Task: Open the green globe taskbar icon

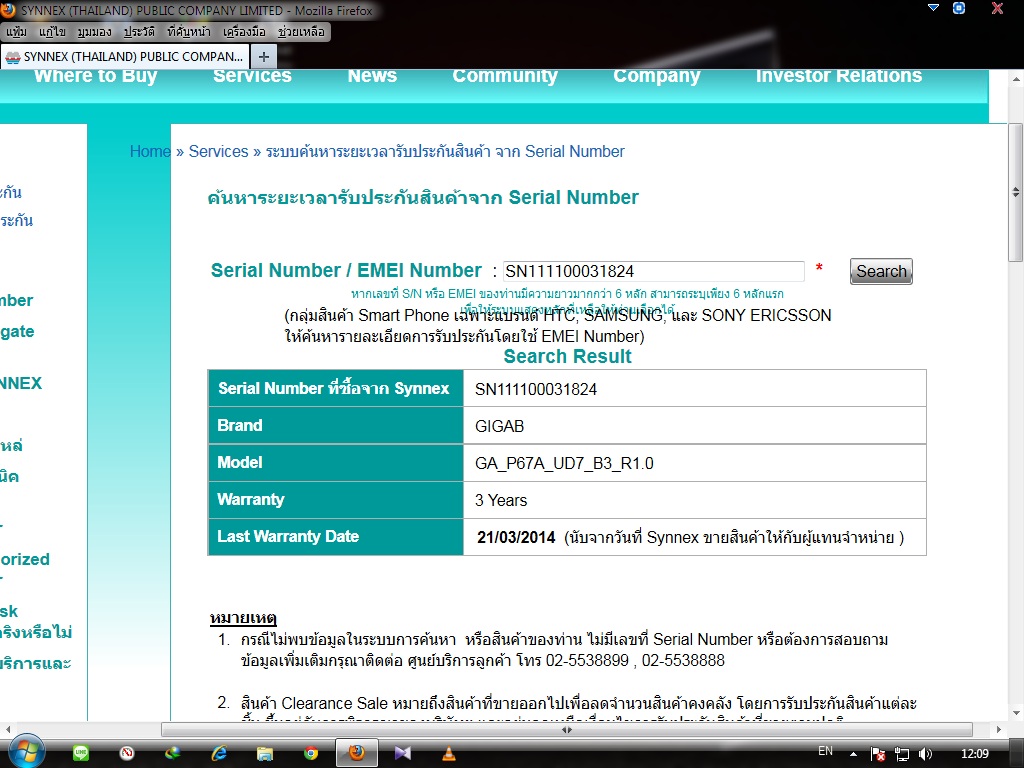Action: pos(172,753)
